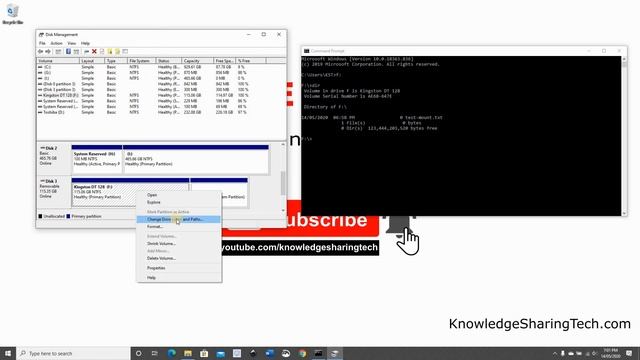The width and height of the screenshot is (640, 360).
Task: Open Mail from the taskbar
Action: [x=220, y=353]
